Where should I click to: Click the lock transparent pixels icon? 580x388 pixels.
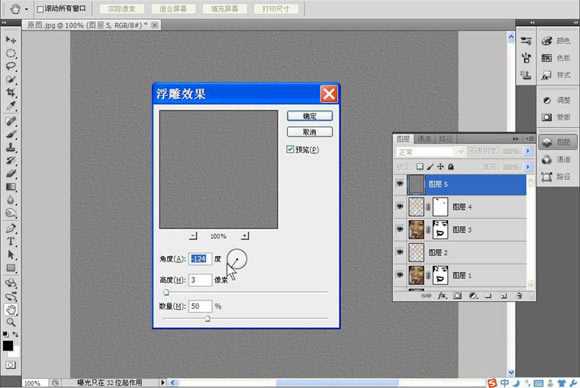click(x=419, y=167)
